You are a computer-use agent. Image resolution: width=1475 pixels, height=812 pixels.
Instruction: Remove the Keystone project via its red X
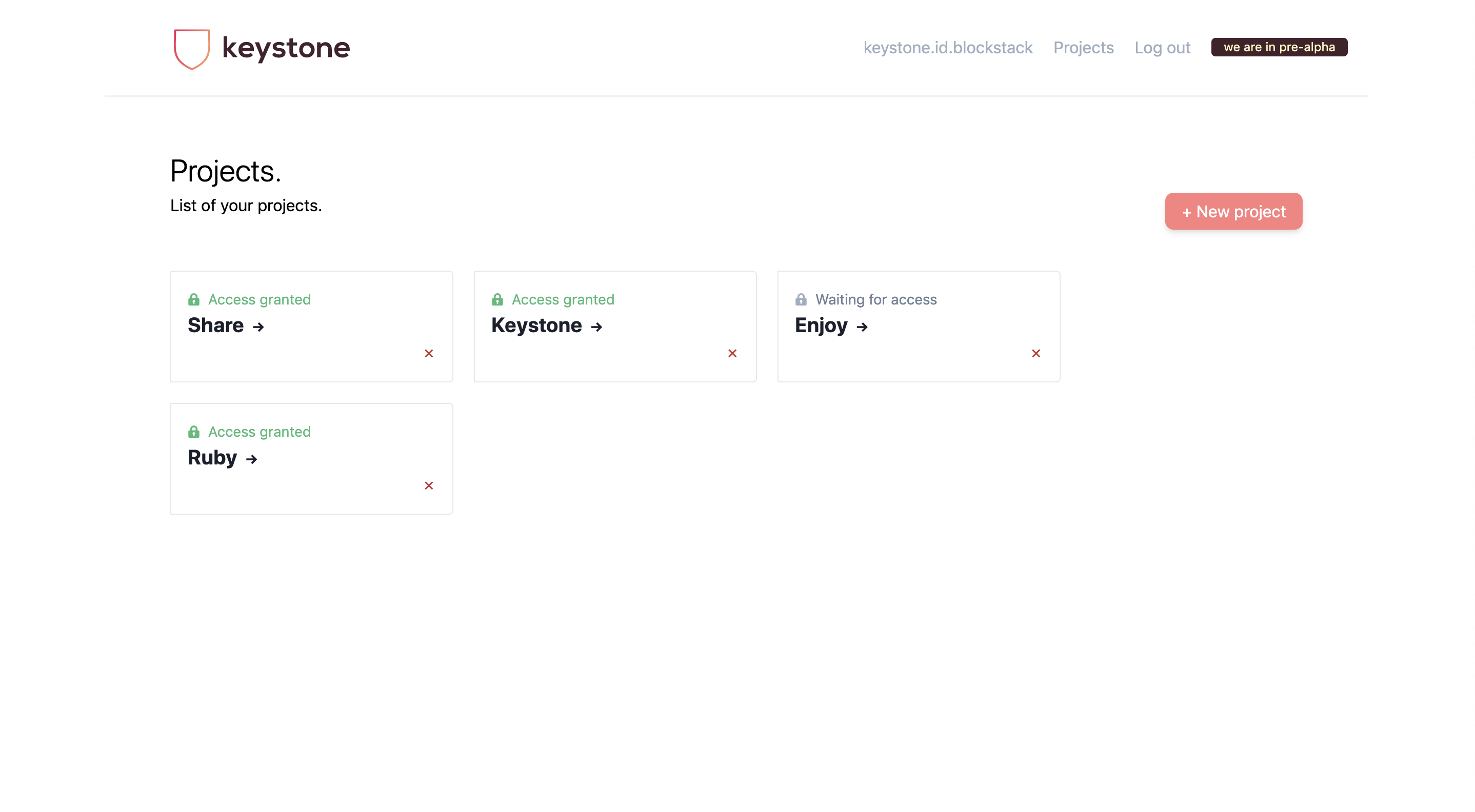[732, 353]
